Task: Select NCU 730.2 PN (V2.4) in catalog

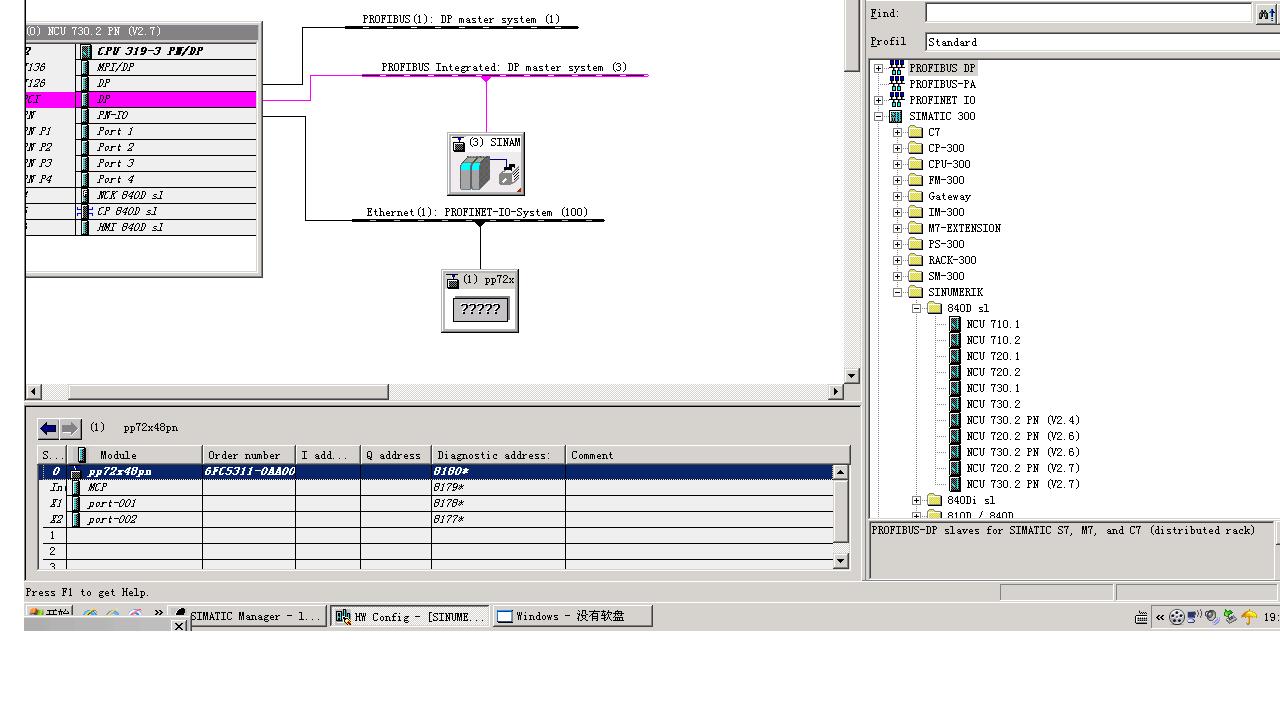Action: coord(1023,420)
